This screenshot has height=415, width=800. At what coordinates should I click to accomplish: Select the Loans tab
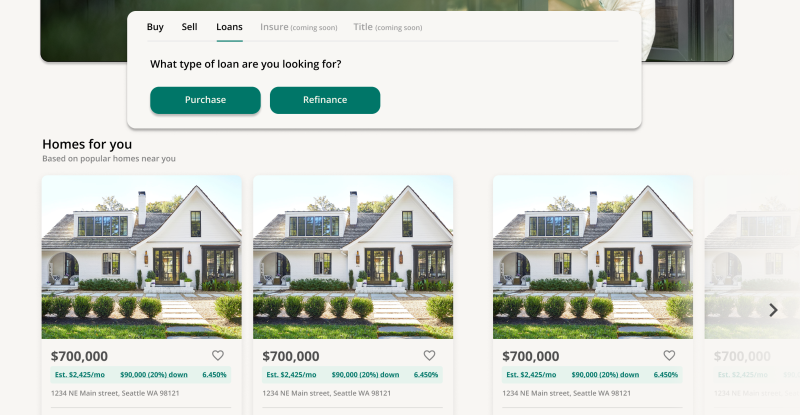click(229, 27)
